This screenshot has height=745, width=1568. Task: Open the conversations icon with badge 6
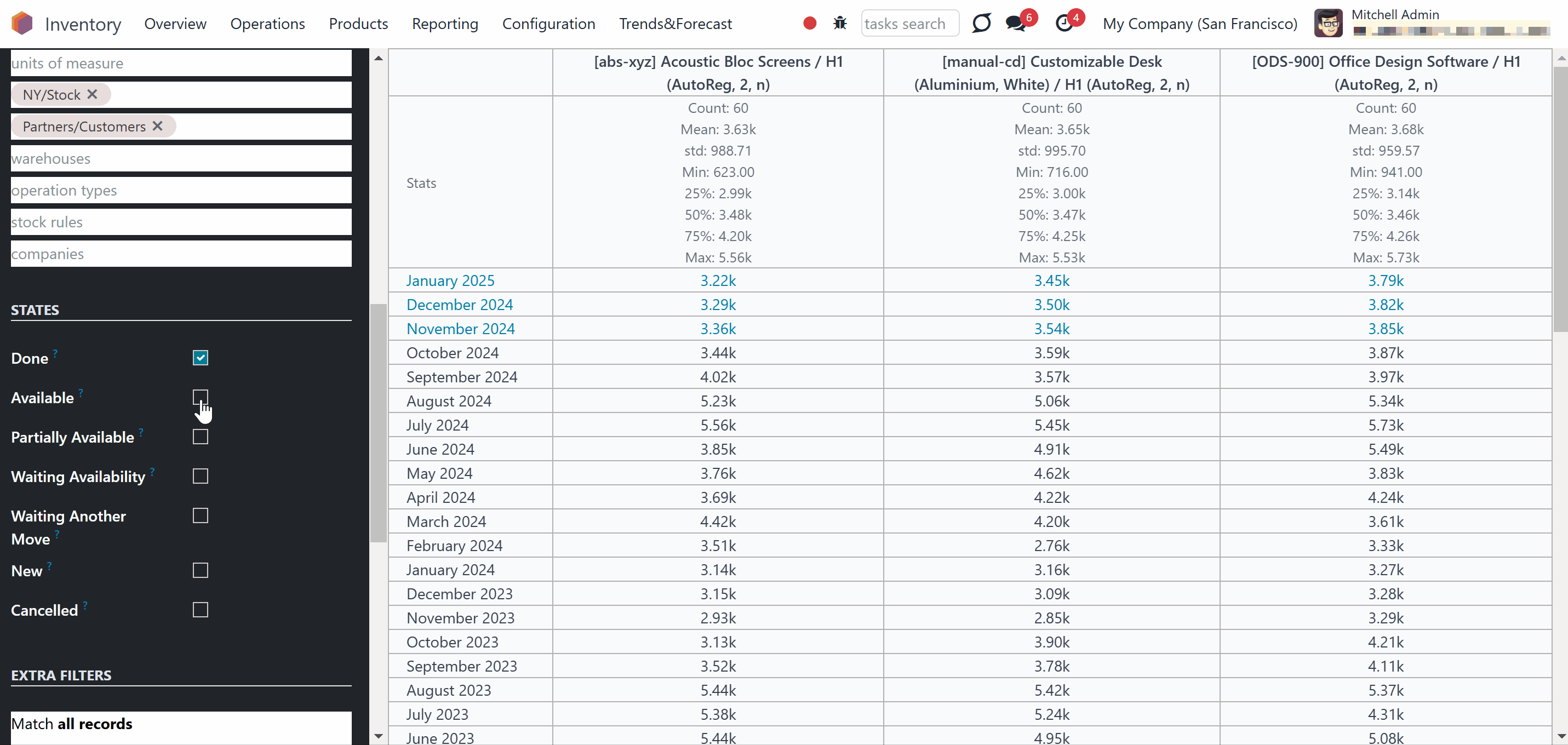point(1016,24)
